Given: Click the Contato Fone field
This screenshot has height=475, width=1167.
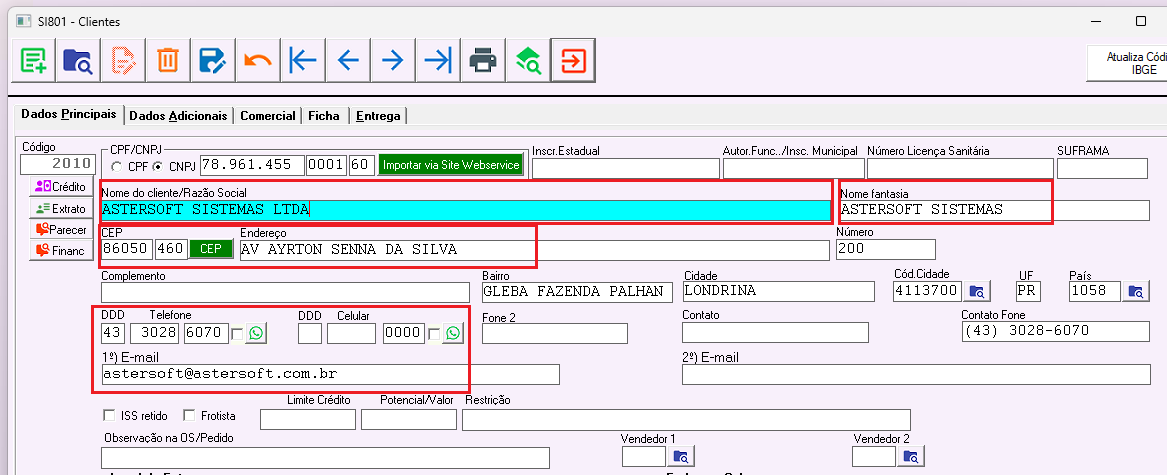Looking at the screenshot, I should (x=1055, y=331).
